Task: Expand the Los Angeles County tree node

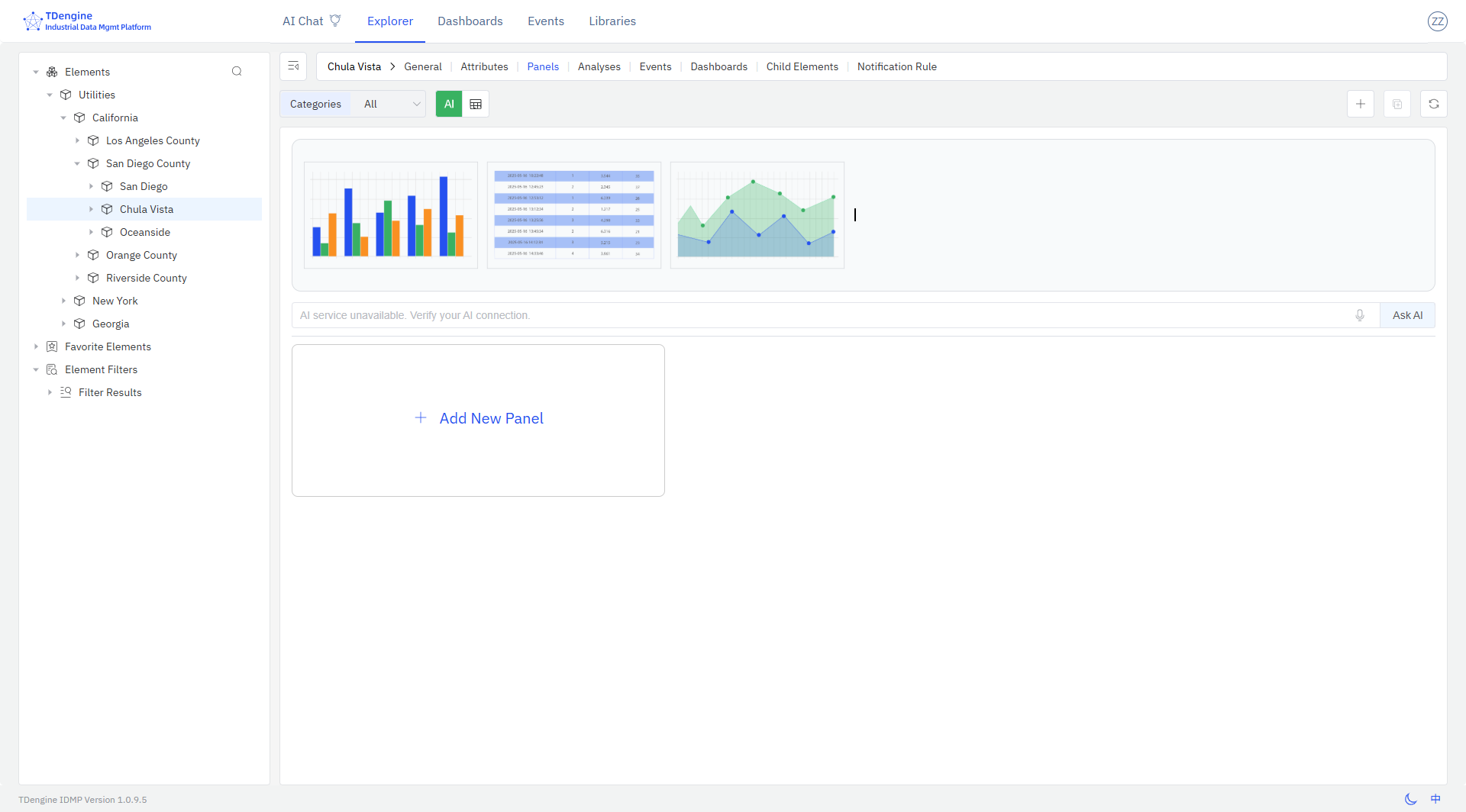Action: click(x=77, y=140)
